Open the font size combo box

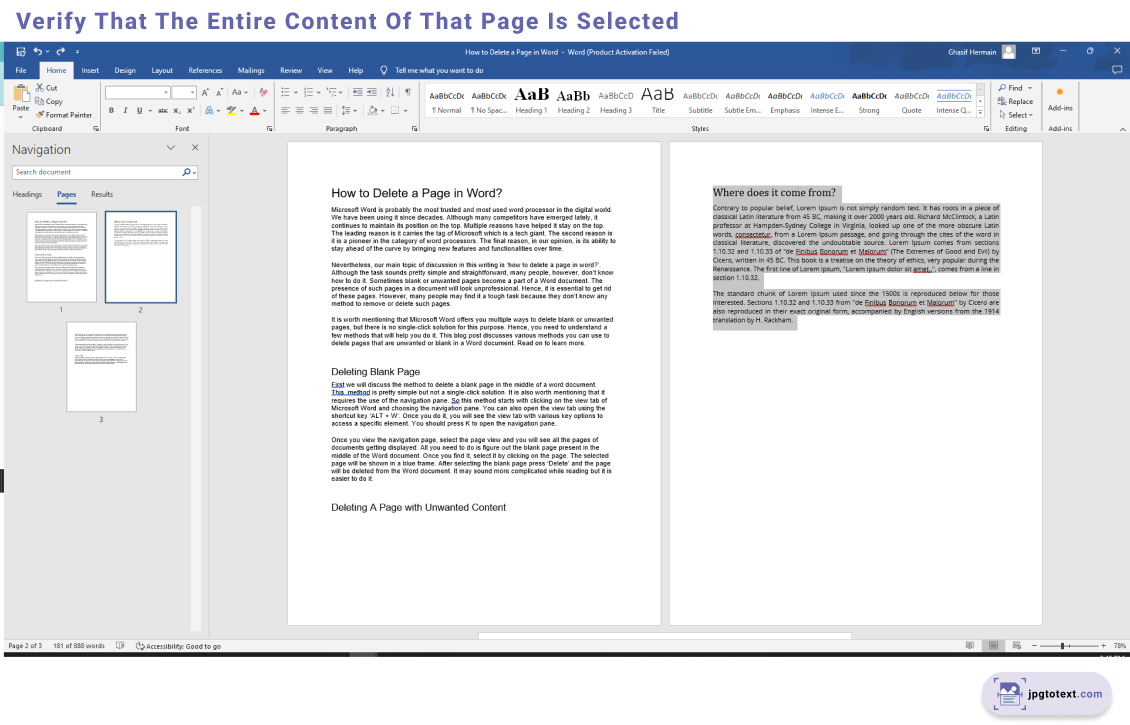click(x=184, y=92)
